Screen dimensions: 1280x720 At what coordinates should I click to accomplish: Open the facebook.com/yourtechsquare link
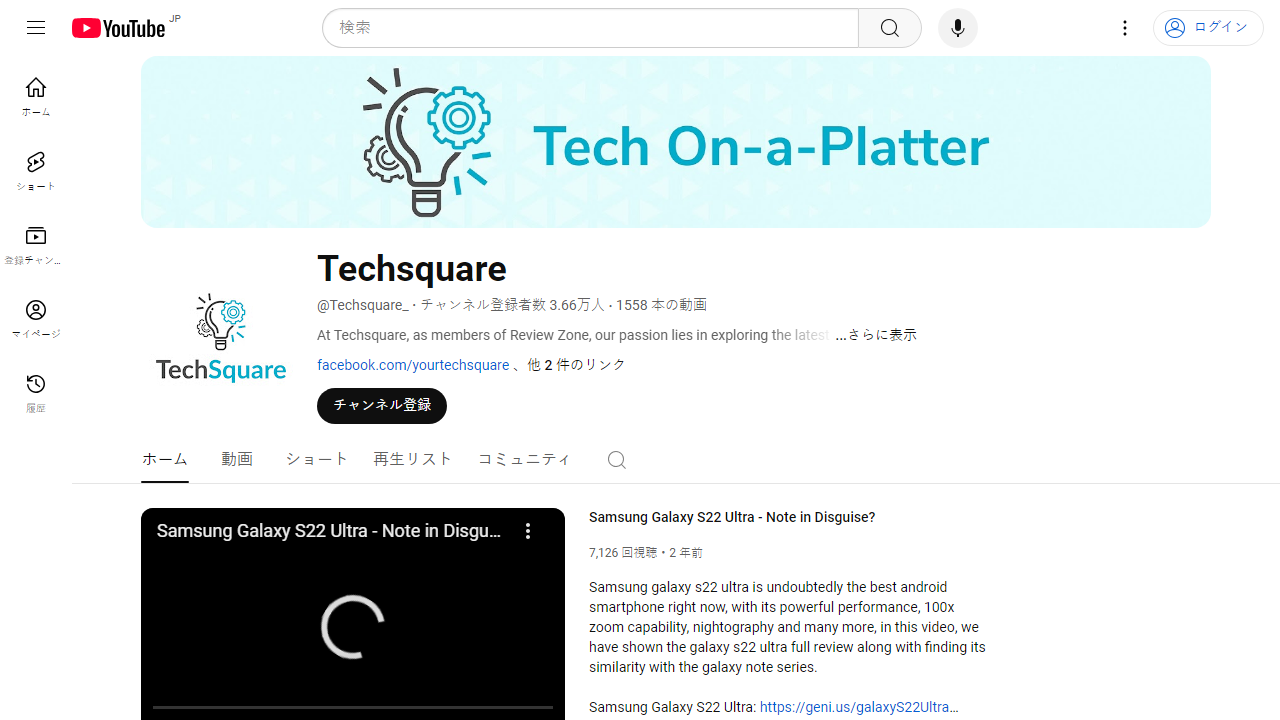[413, 365]
